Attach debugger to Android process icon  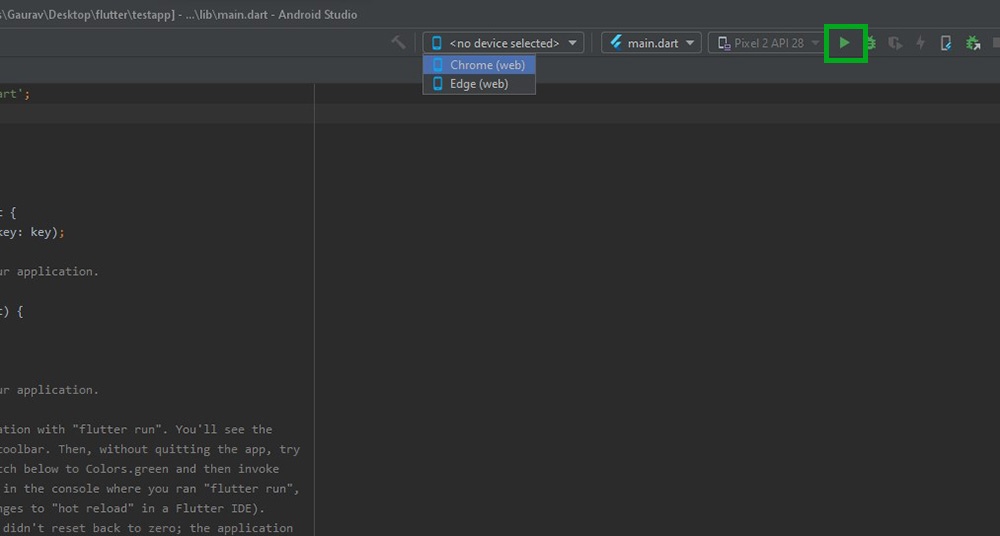point(973,43)
